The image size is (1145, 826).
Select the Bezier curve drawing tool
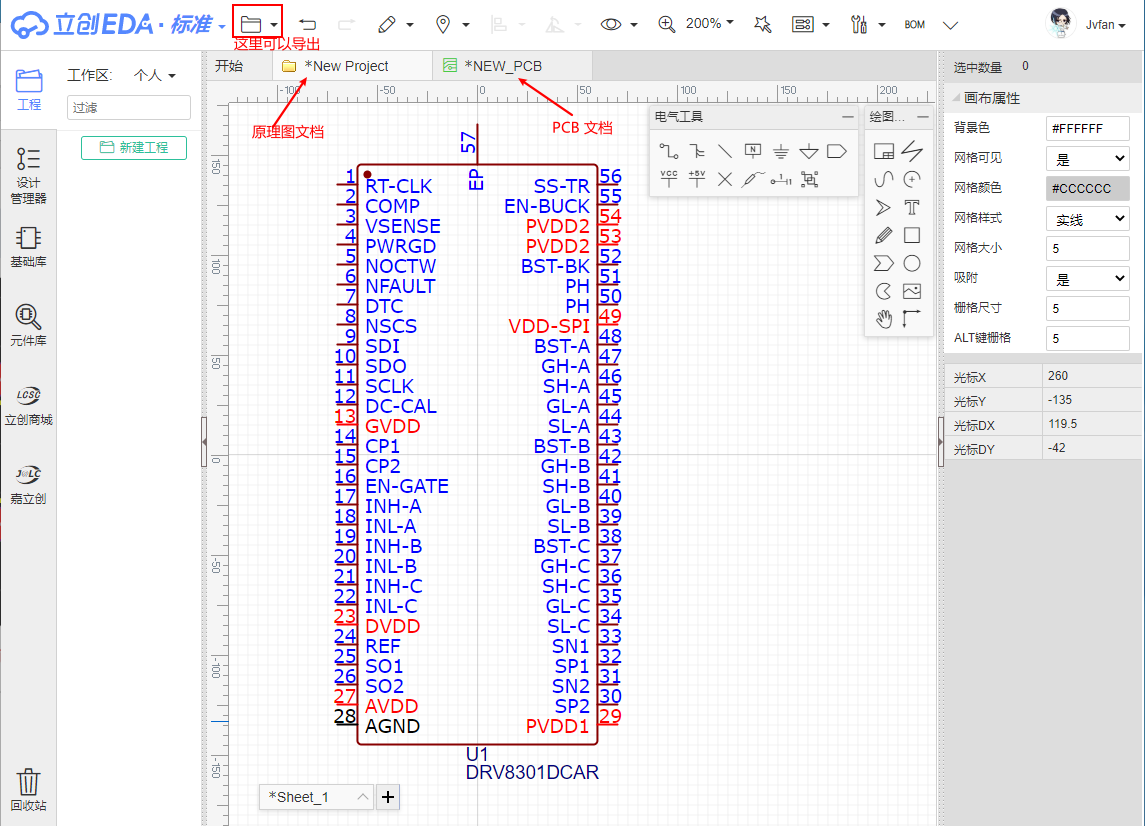(884, 180)
